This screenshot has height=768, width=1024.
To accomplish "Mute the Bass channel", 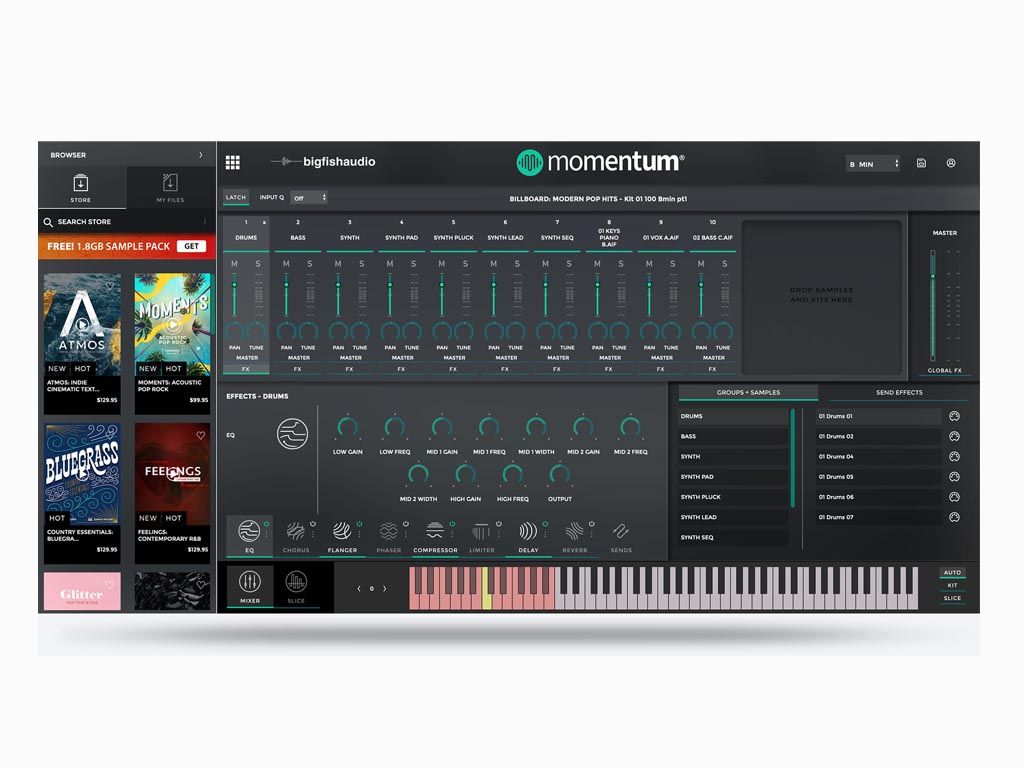I will pos(286,264).
